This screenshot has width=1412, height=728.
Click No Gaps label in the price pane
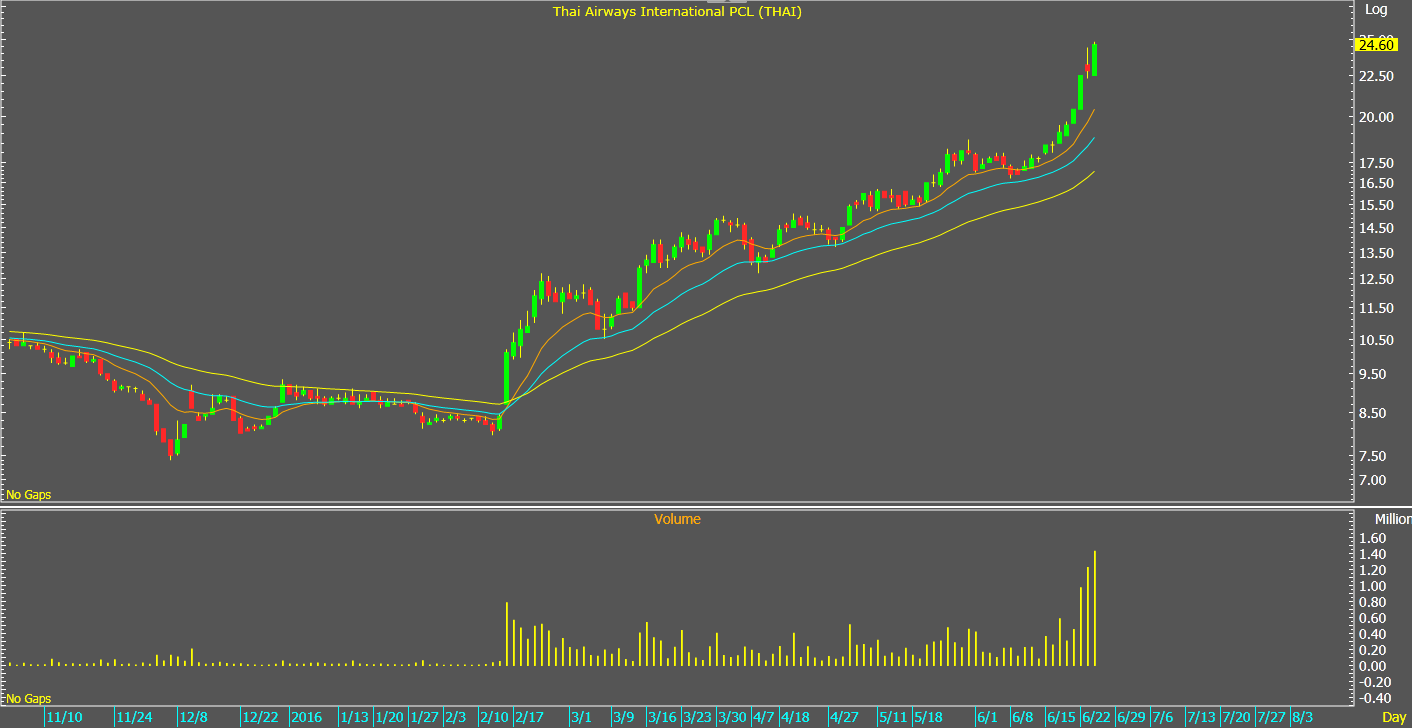(x=28, y=495)
